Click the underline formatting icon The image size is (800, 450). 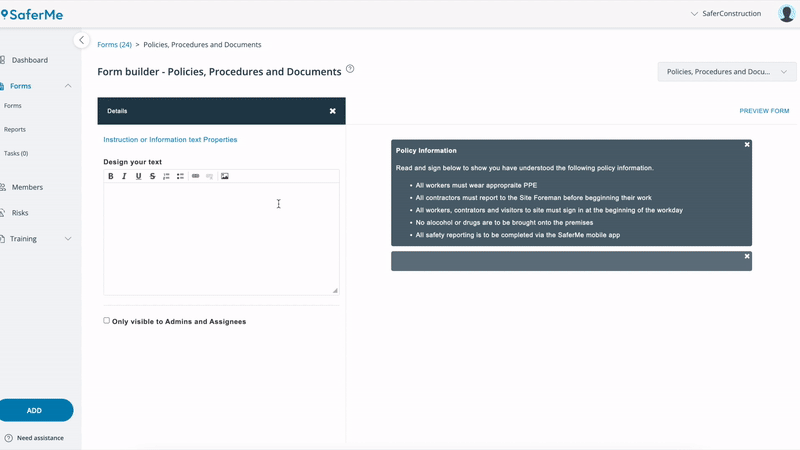138,176
